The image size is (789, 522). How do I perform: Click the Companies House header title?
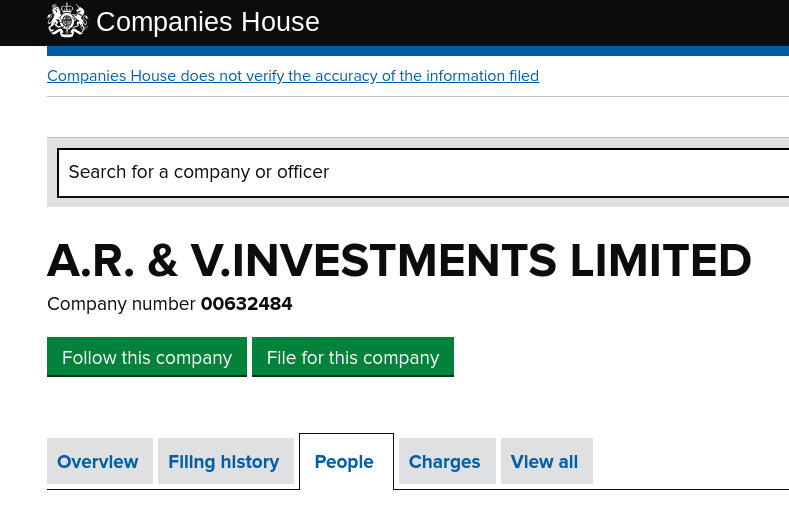[x=208, y=22]
